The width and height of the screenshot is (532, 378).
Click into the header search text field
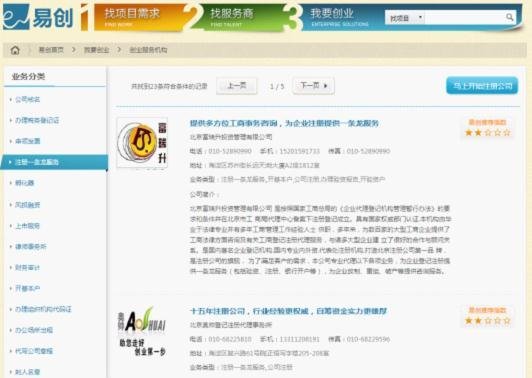coord(465,17)
